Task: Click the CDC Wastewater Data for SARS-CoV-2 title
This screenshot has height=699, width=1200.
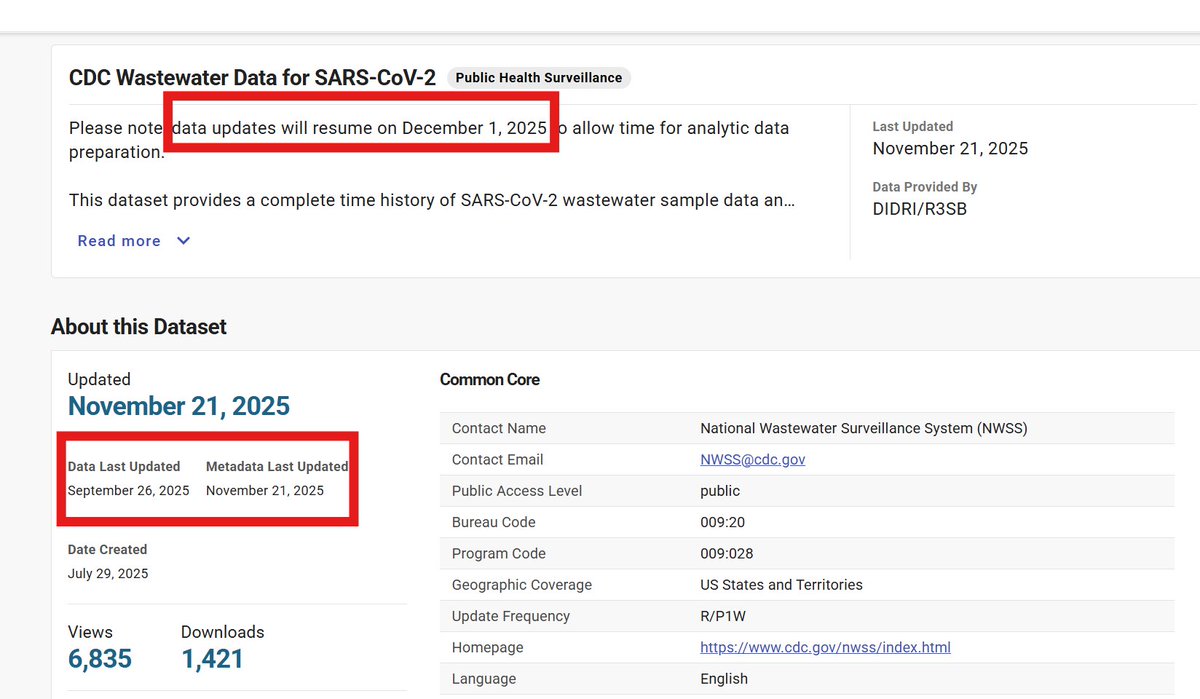Action: [x=252, y=78]
